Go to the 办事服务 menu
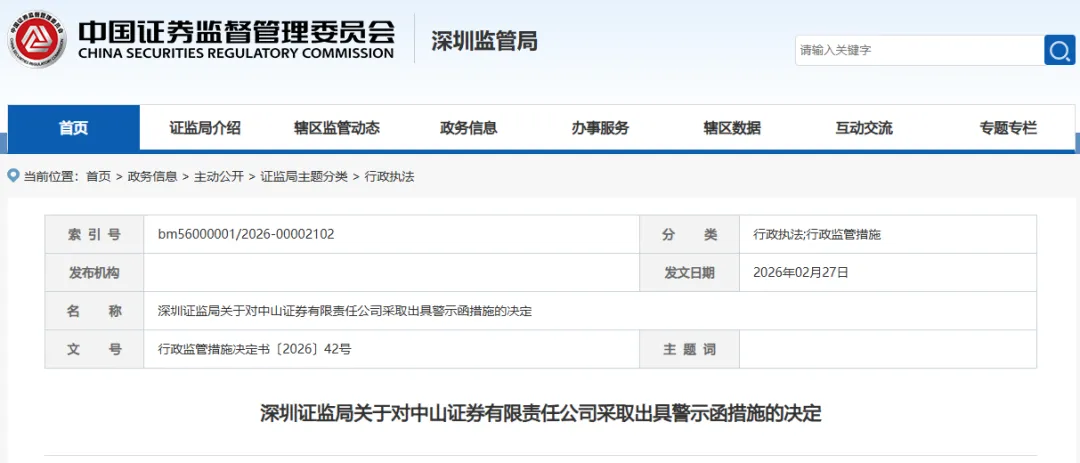 coord(600,127)
